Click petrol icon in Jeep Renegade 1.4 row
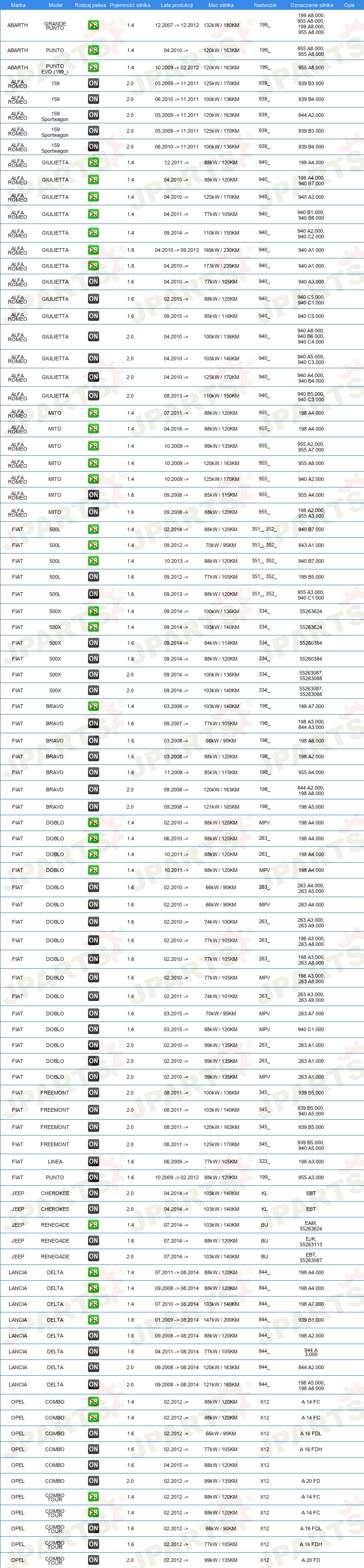 (93, 1225)
